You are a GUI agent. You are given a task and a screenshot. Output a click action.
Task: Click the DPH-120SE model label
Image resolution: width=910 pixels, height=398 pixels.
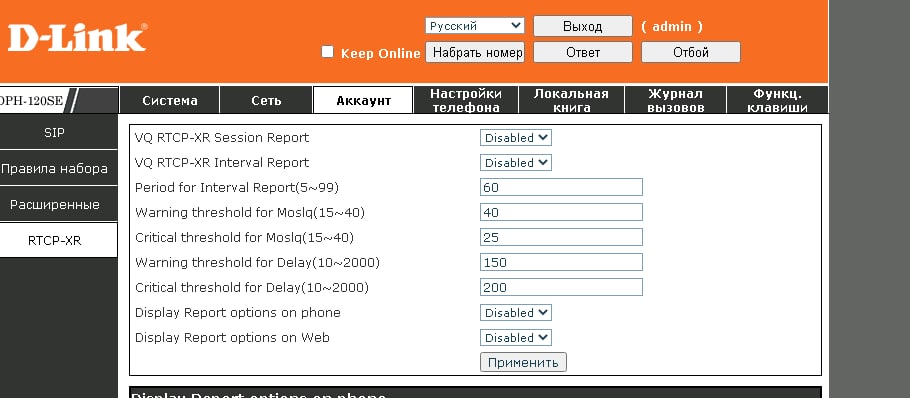pos(32,100)
